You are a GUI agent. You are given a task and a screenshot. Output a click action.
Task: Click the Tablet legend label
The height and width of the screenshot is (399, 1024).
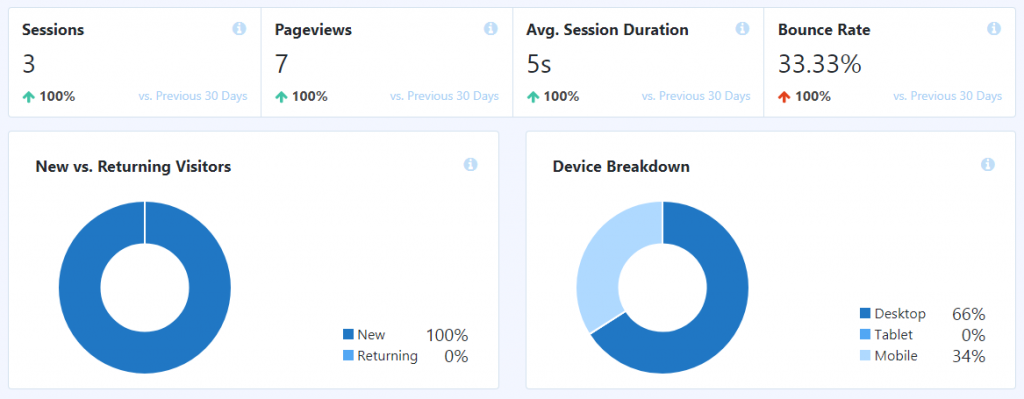pos(893,335)
